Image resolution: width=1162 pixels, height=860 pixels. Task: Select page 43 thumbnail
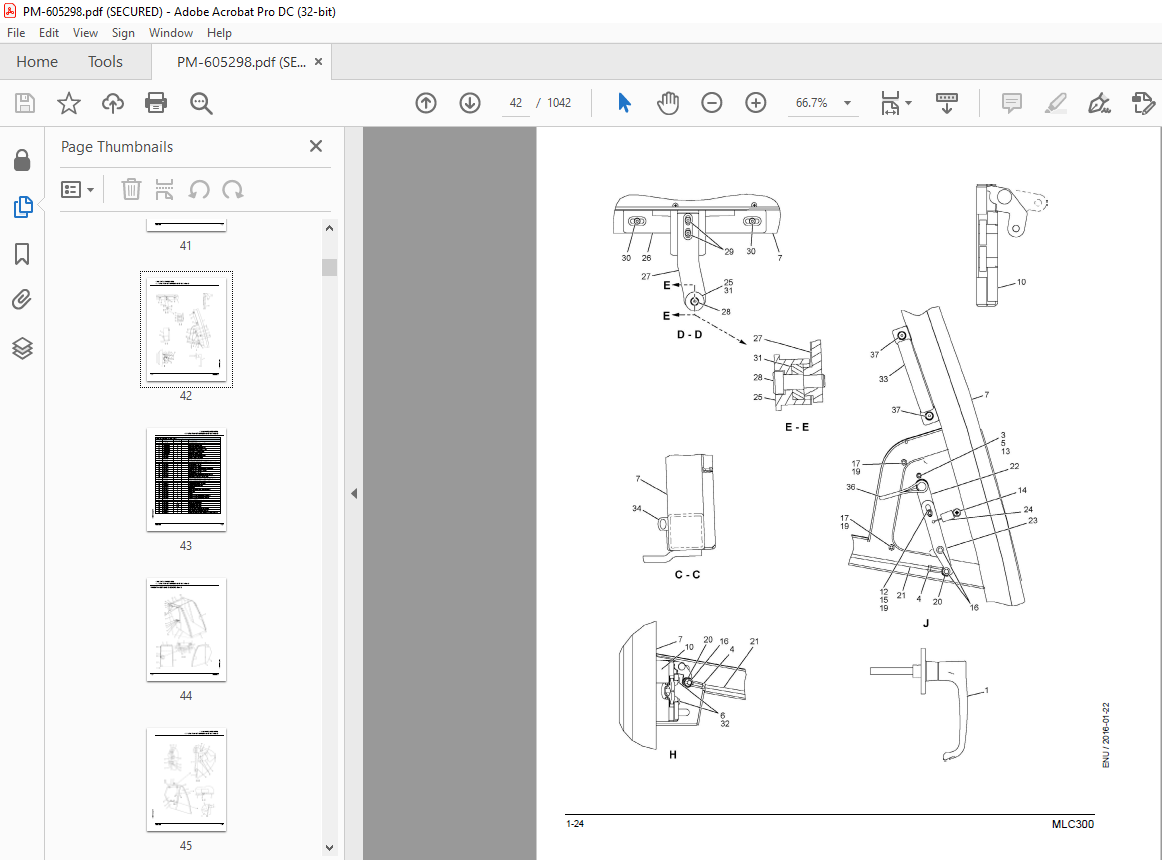point(186,480)
